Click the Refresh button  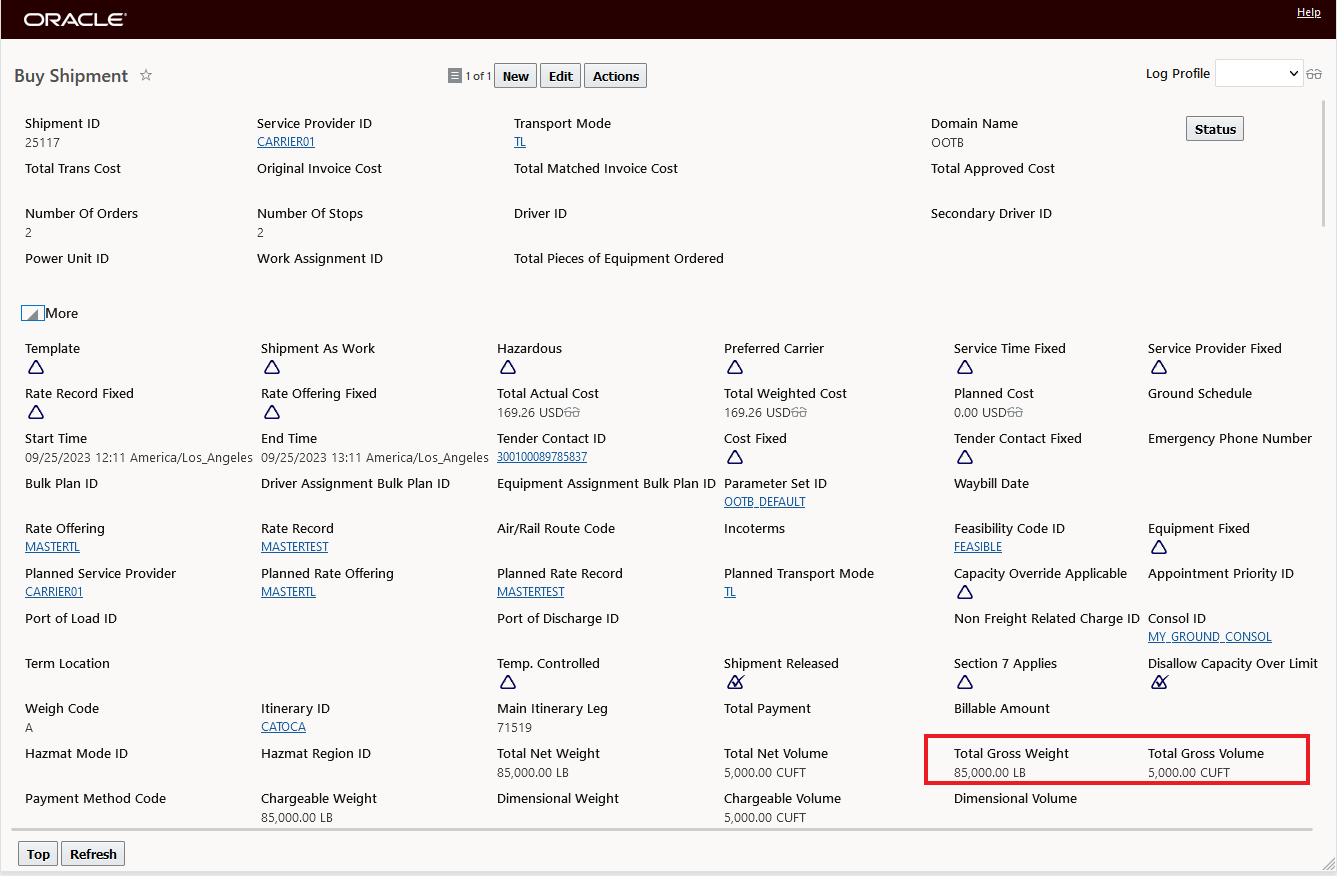(93, 854)
